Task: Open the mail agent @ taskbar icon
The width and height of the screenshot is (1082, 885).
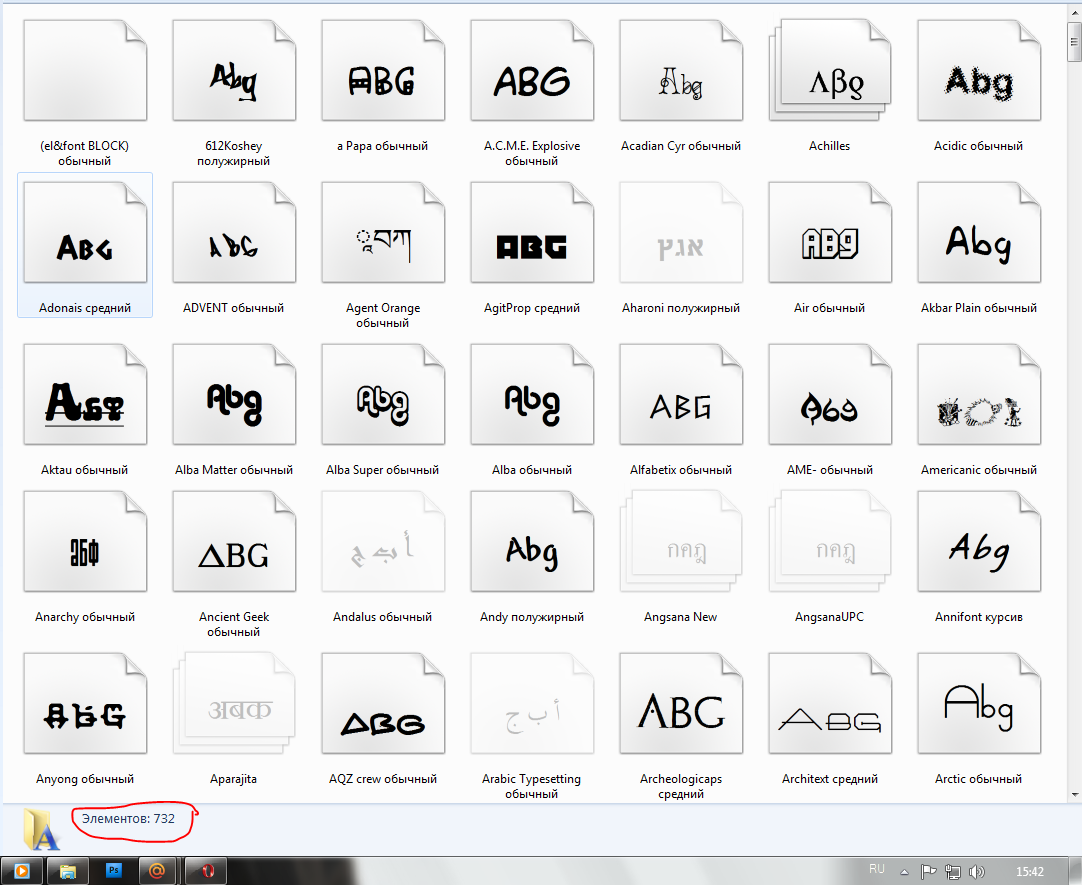Action: coord(158,871)
